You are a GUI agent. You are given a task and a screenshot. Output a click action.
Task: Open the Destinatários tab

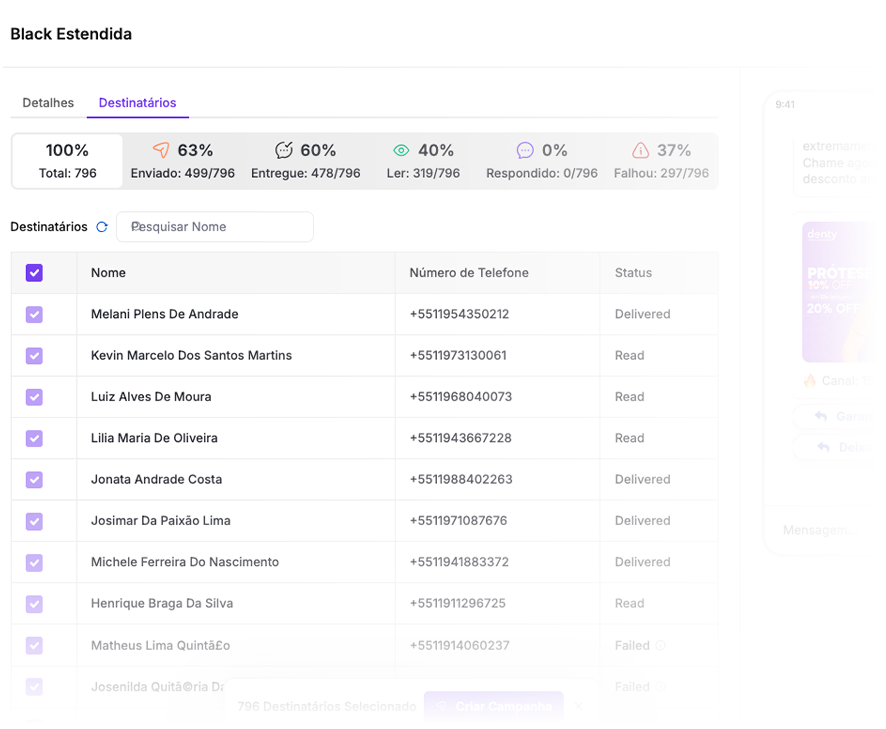point(137,103)
